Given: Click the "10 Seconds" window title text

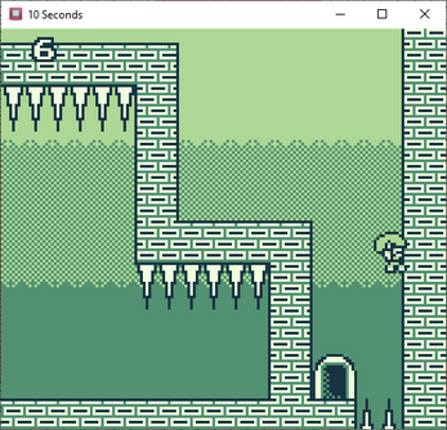Looking at the screenshot, I should (x=55, y=15).
